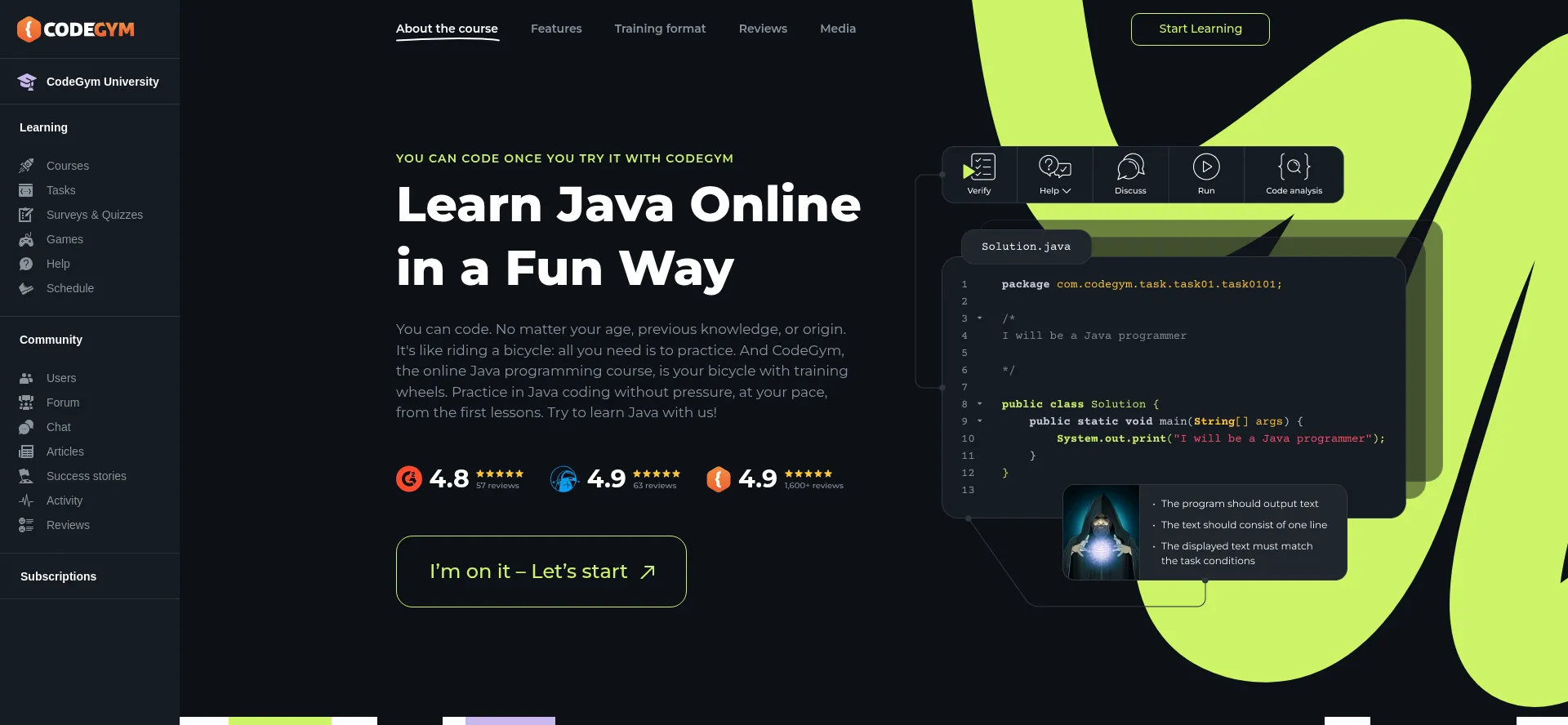
Task: Click the Verify checklist icon
Action: click(979, 167)
